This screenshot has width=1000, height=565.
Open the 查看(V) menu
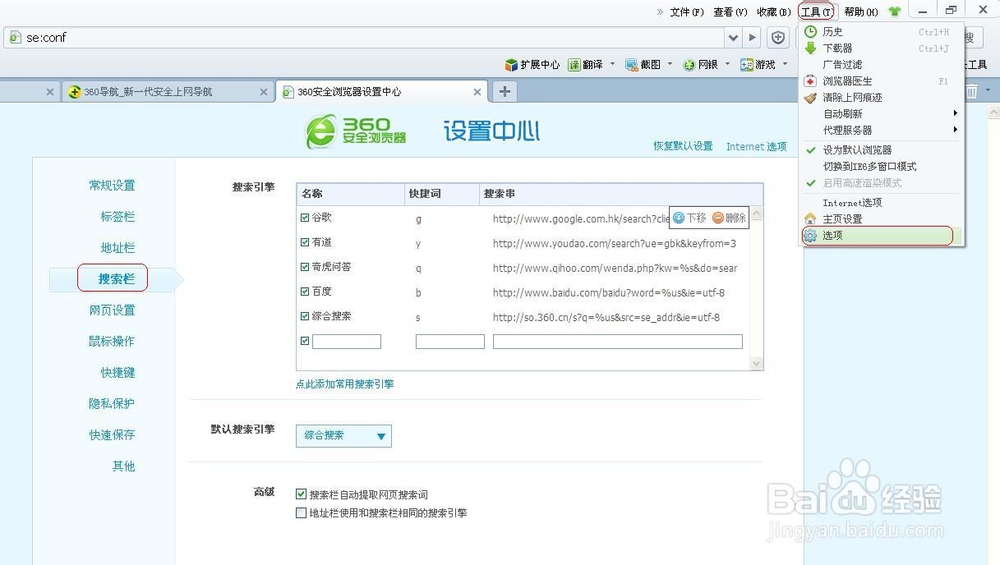tap(730, 11)
